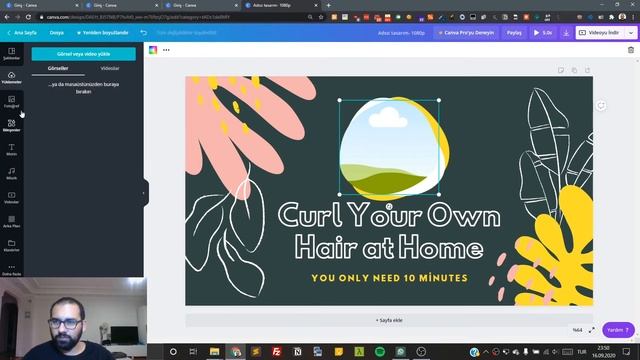This screenshot has height=360, width=640.
Task: Open the three-dot more options in toolbar
Action: pos(166,50)
